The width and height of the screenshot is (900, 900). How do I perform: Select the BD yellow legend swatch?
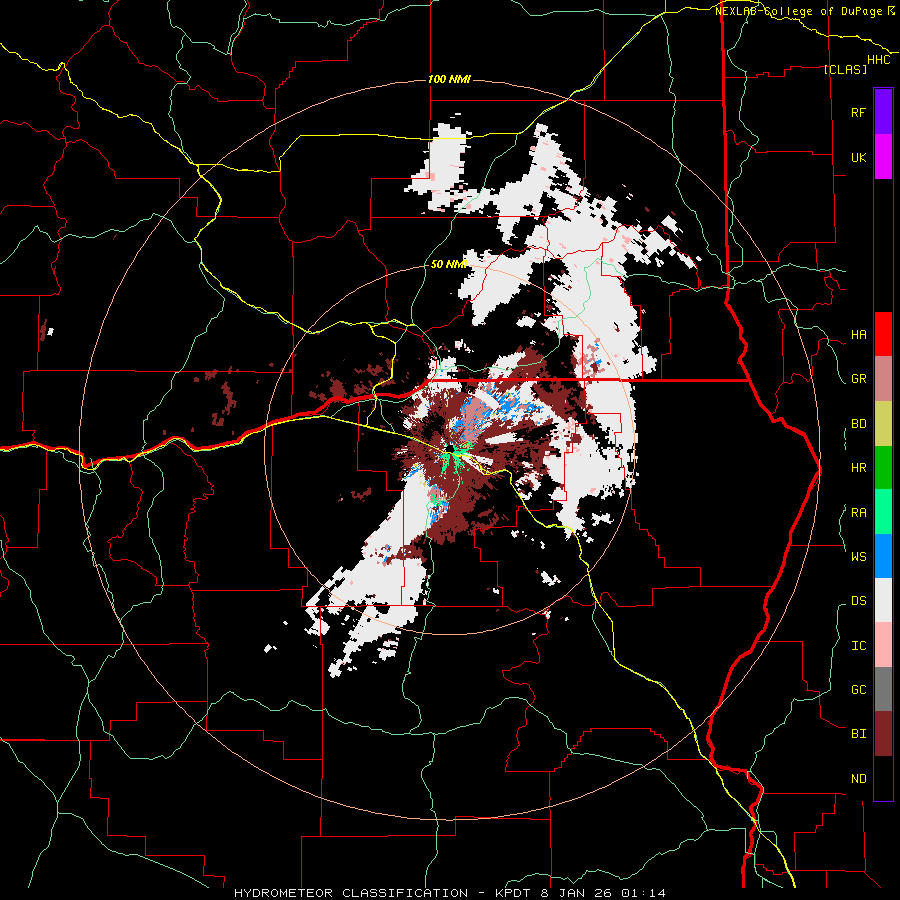tap(883, 423)
